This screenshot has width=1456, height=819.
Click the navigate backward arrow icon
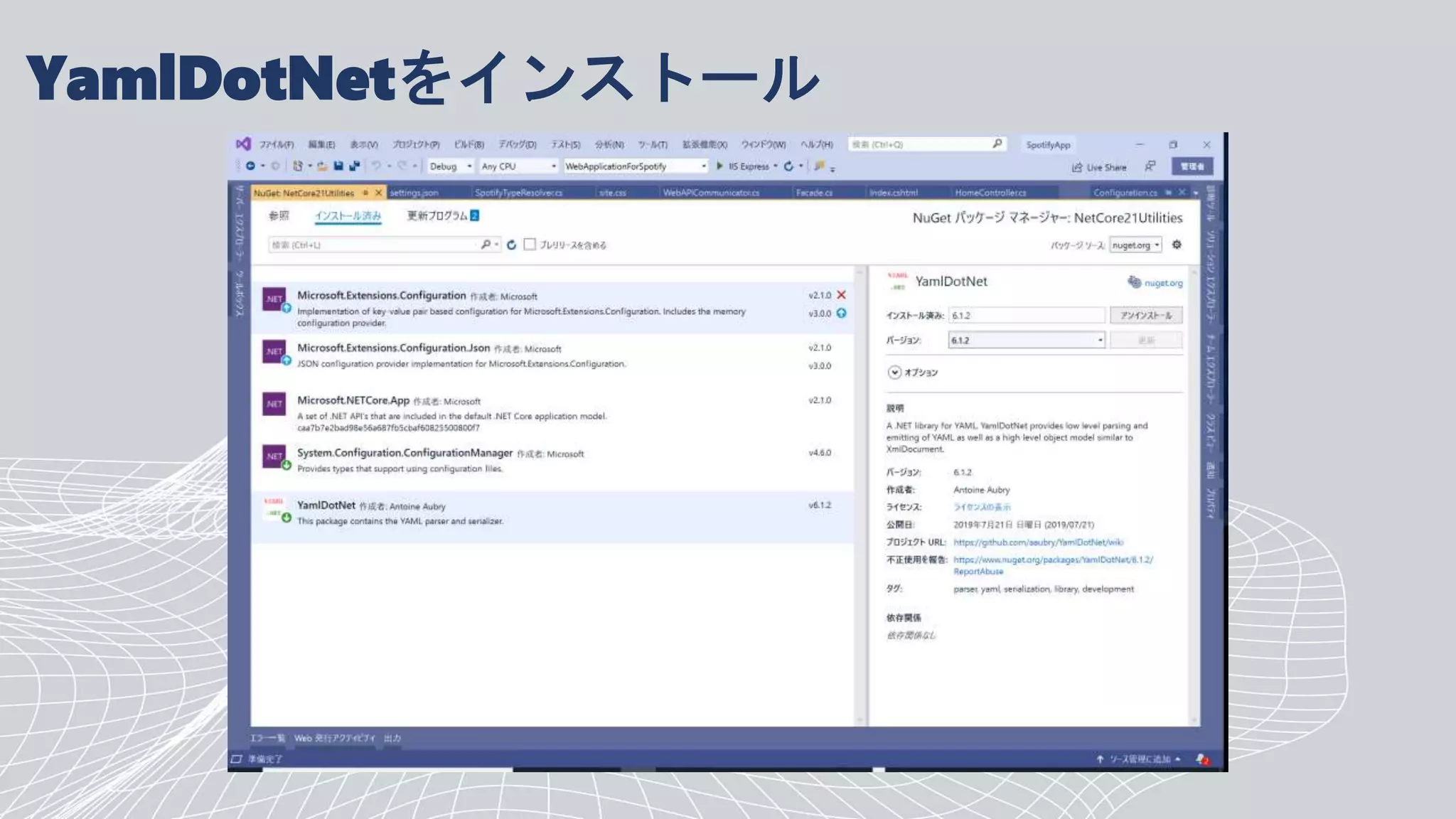pos(250,166)
